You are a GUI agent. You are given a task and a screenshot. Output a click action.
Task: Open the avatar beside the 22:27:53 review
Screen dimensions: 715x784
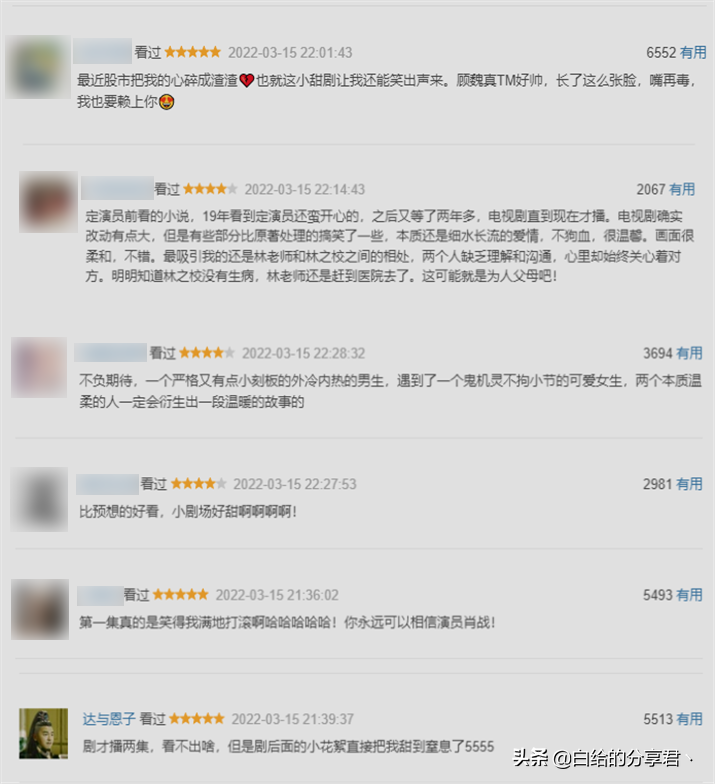pyautogui.click(x=40, y=499)
